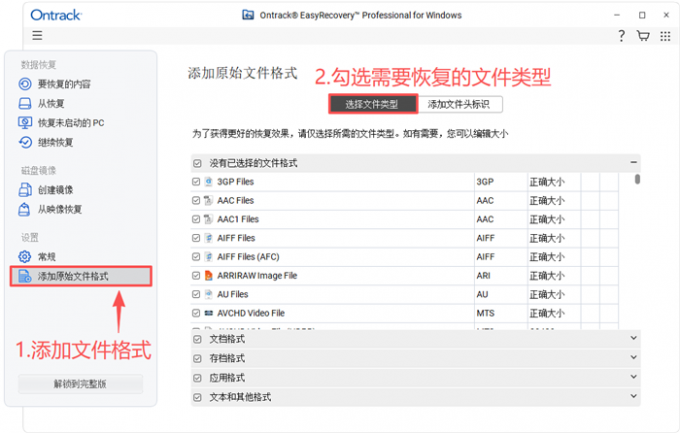Open the hamburger menu
This screenshot has height=433, width=680.
tap(37, 35)
